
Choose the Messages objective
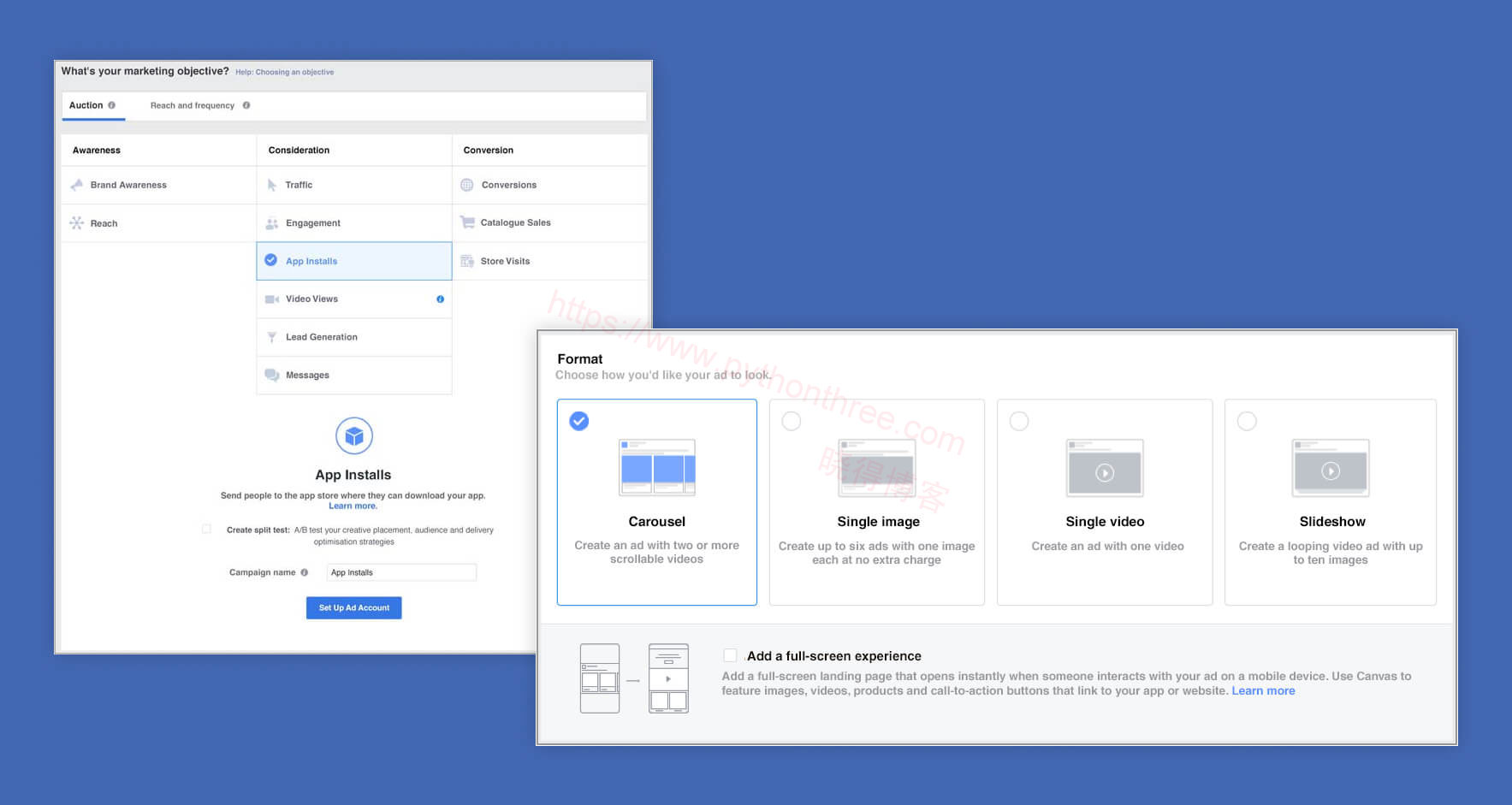[x=354, y=375]
